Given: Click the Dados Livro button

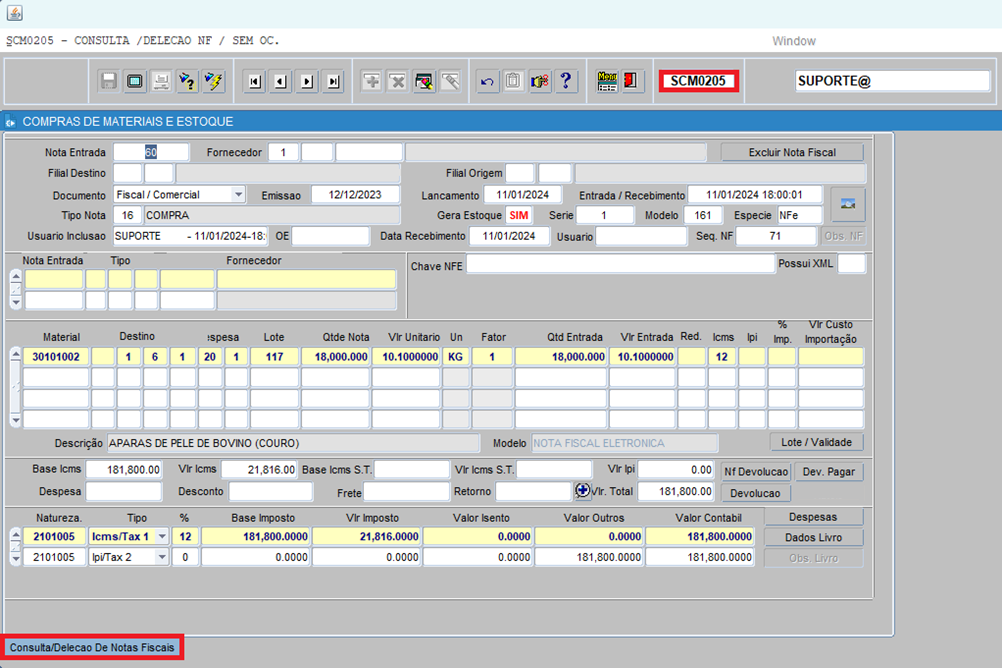Looking at the screenshot, I should [x=813, y=538].
